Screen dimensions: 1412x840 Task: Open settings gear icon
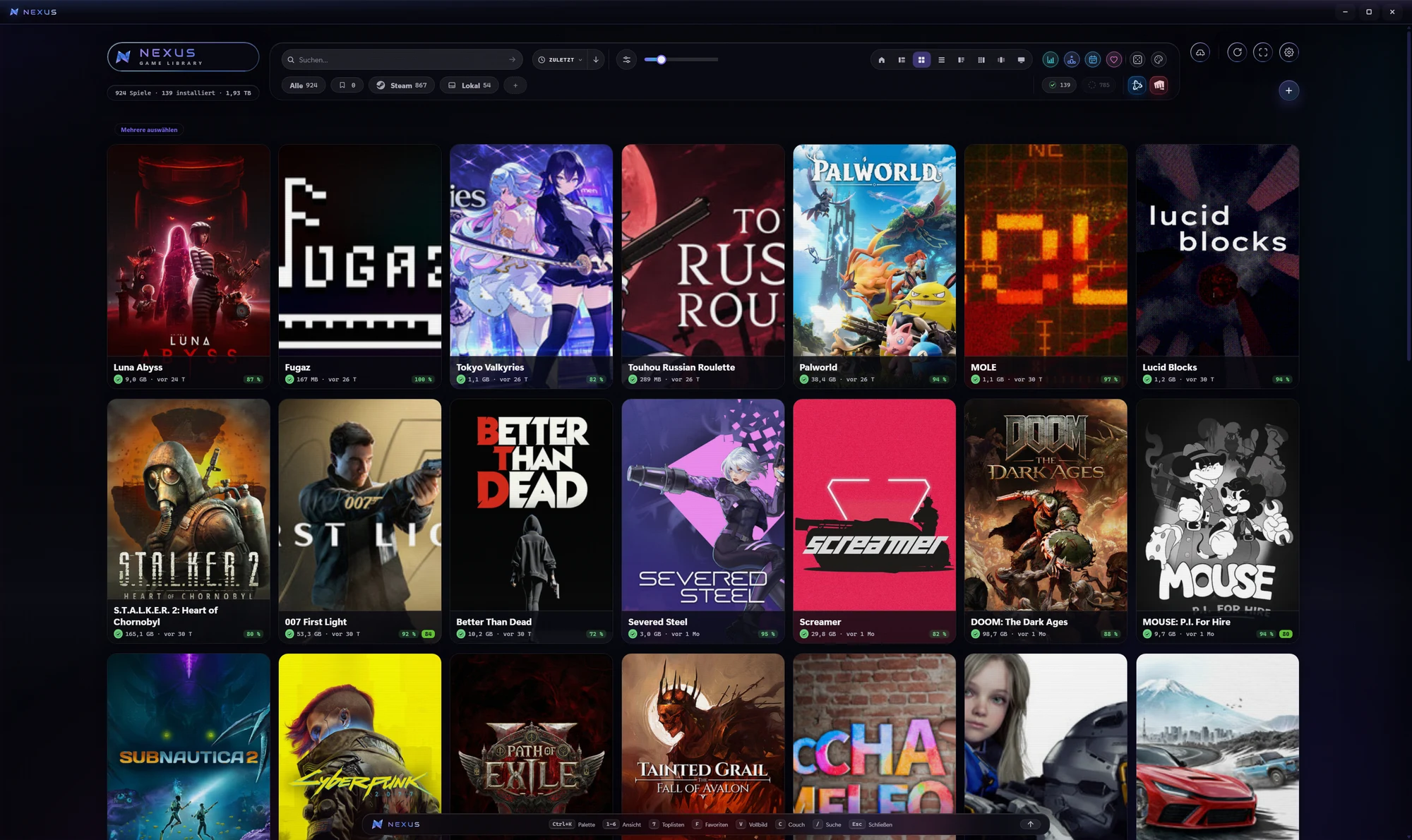click(1289, 52)
